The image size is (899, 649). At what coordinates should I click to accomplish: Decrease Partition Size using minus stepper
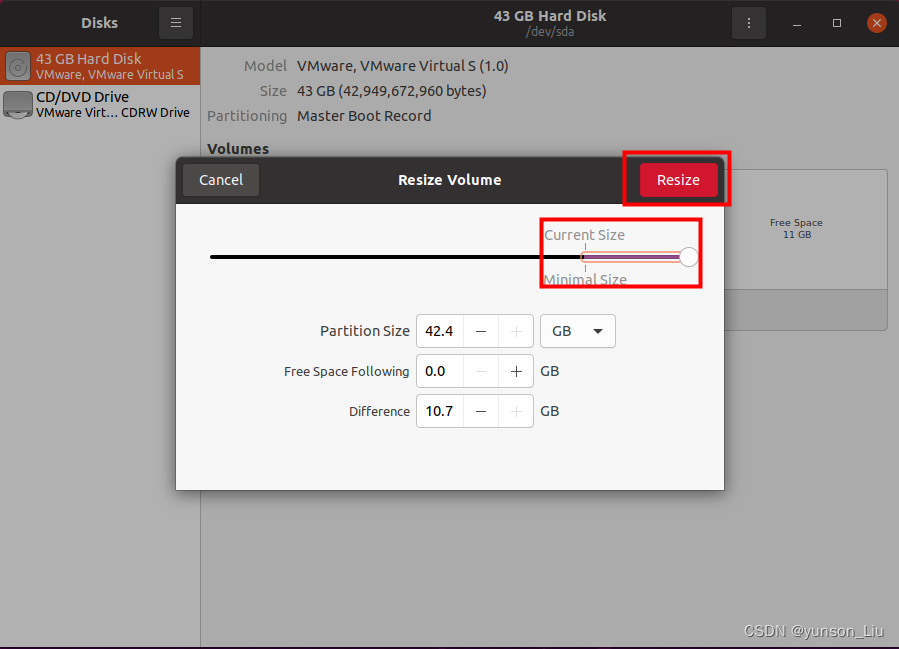tap(481, 331)
